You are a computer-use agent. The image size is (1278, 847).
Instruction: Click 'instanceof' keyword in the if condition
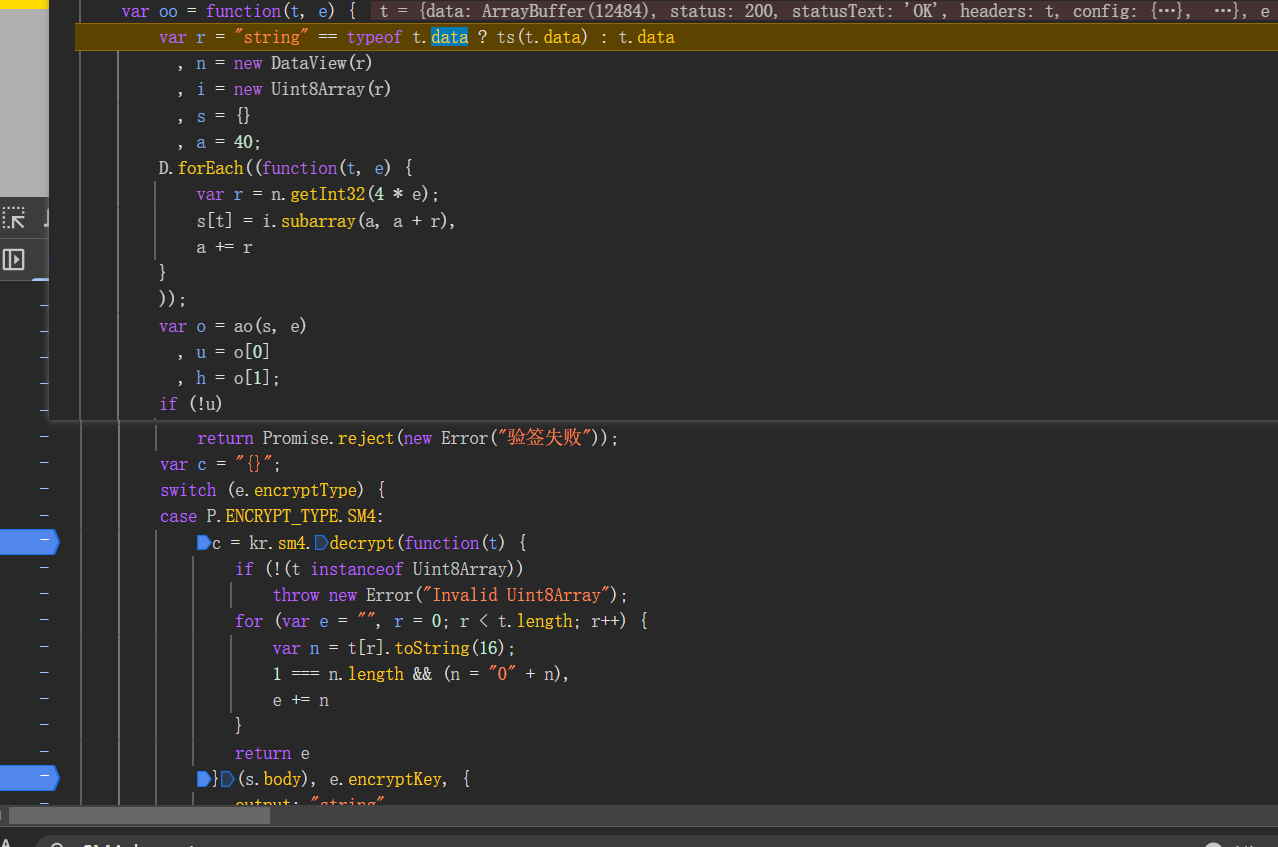click(x=357, y=569)
